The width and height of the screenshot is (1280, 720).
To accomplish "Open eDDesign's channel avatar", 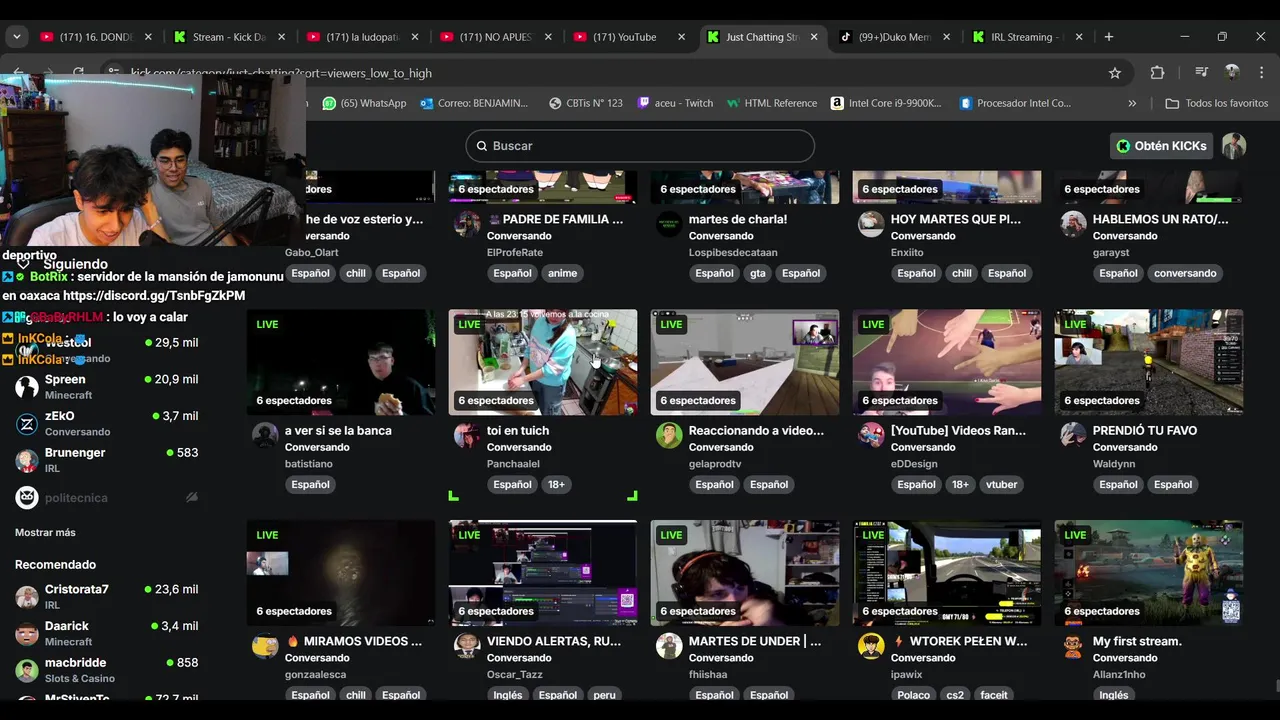I will click(871, 435).
